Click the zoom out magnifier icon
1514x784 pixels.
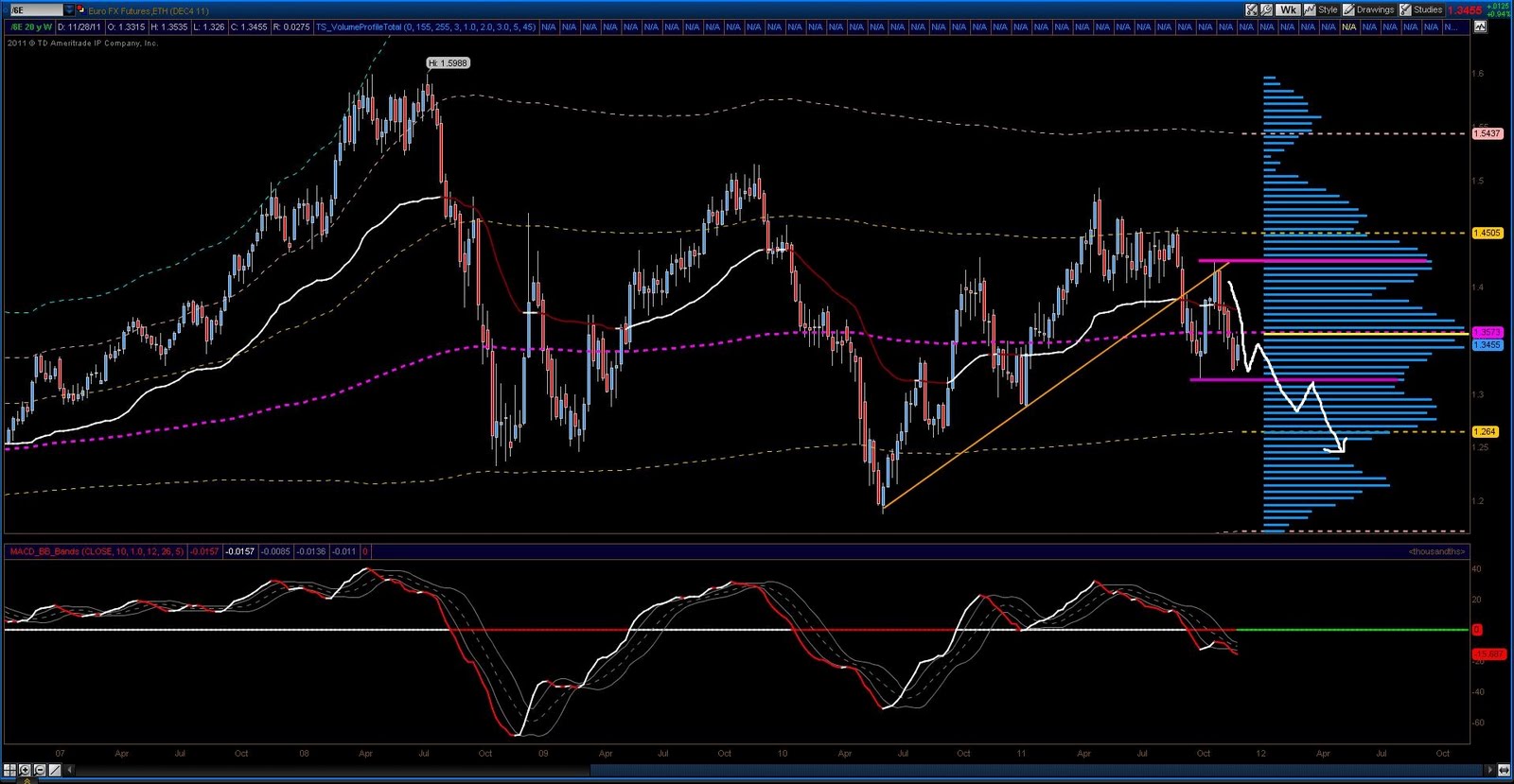pos(40,770)
